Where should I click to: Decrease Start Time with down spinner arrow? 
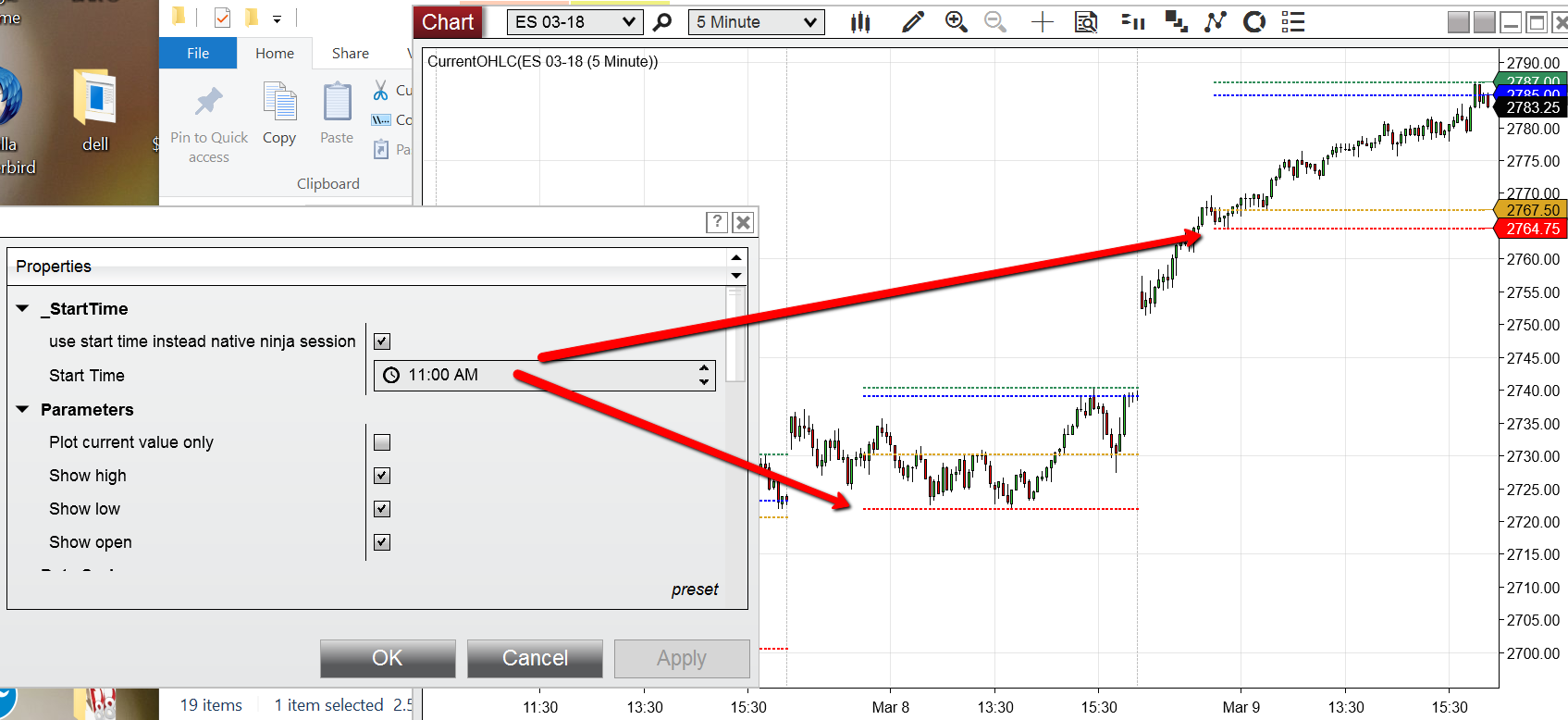pyautogui.click(x=704, y=381)
